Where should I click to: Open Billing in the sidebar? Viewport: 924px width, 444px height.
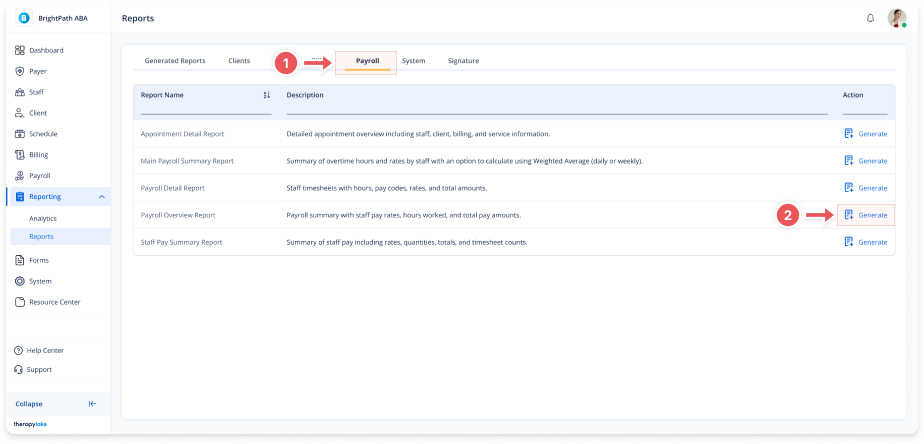[x=39, y=155]
